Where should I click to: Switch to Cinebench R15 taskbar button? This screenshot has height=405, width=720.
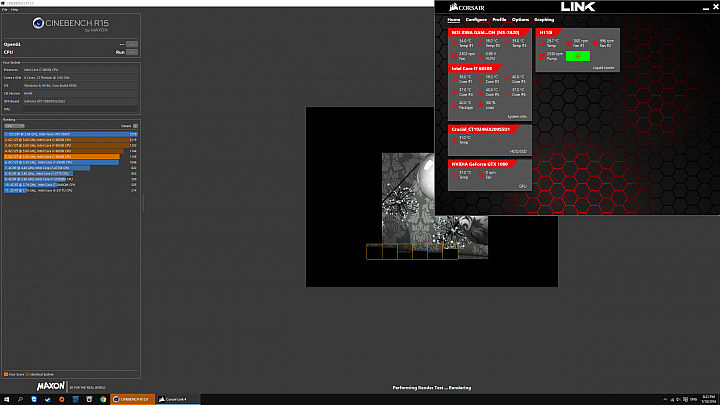pyautogui.click(x=133, y=399)
